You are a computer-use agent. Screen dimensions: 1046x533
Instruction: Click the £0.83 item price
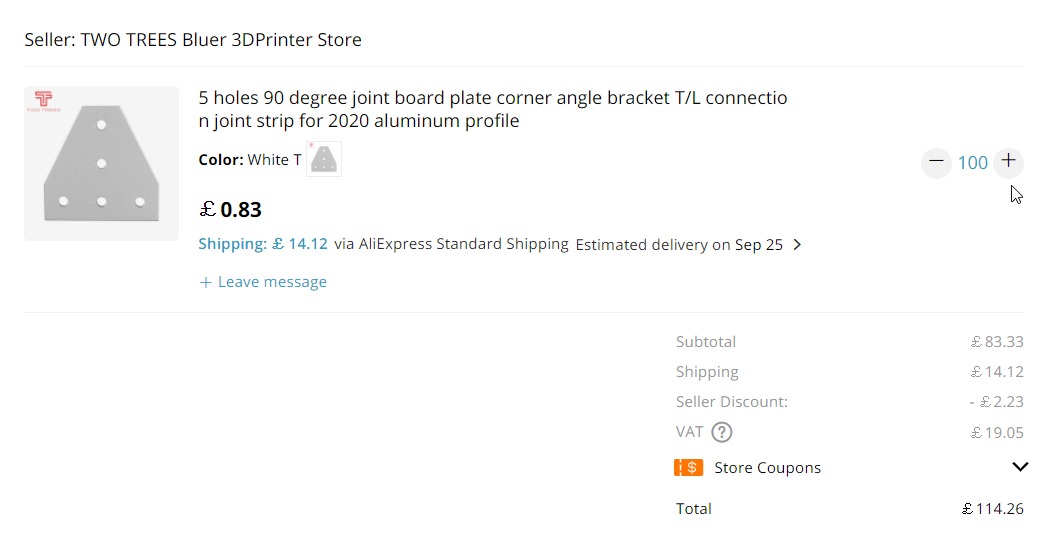click(231, 210)
